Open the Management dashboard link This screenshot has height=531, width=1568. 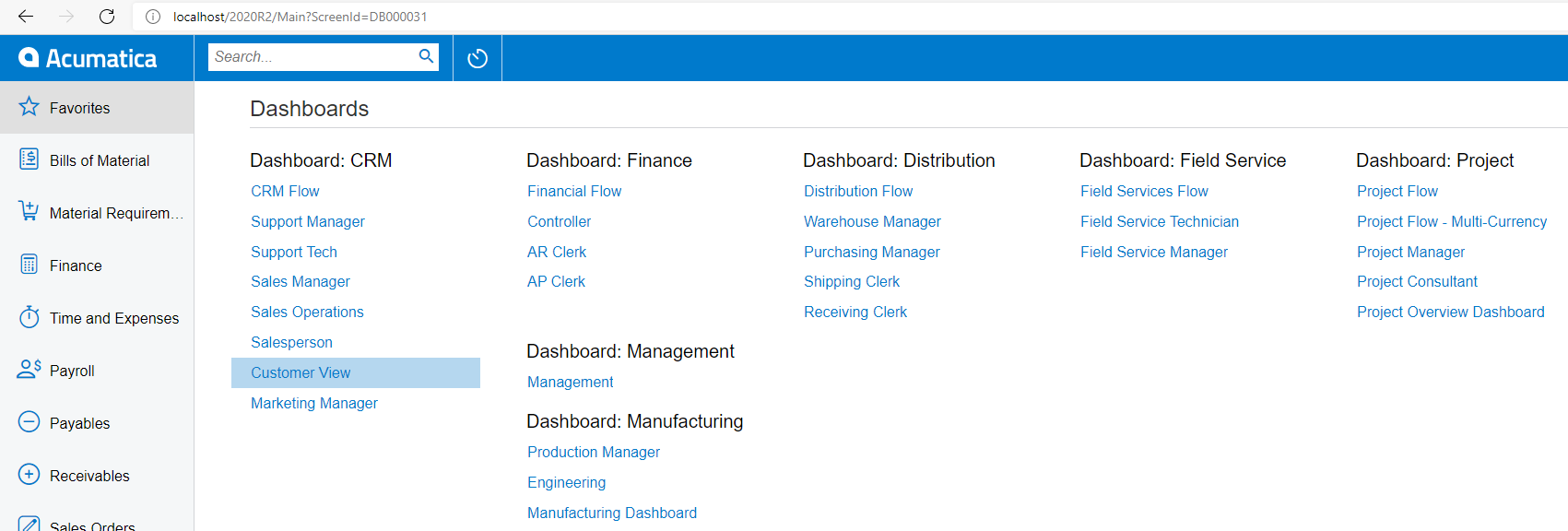coord(570,382)
